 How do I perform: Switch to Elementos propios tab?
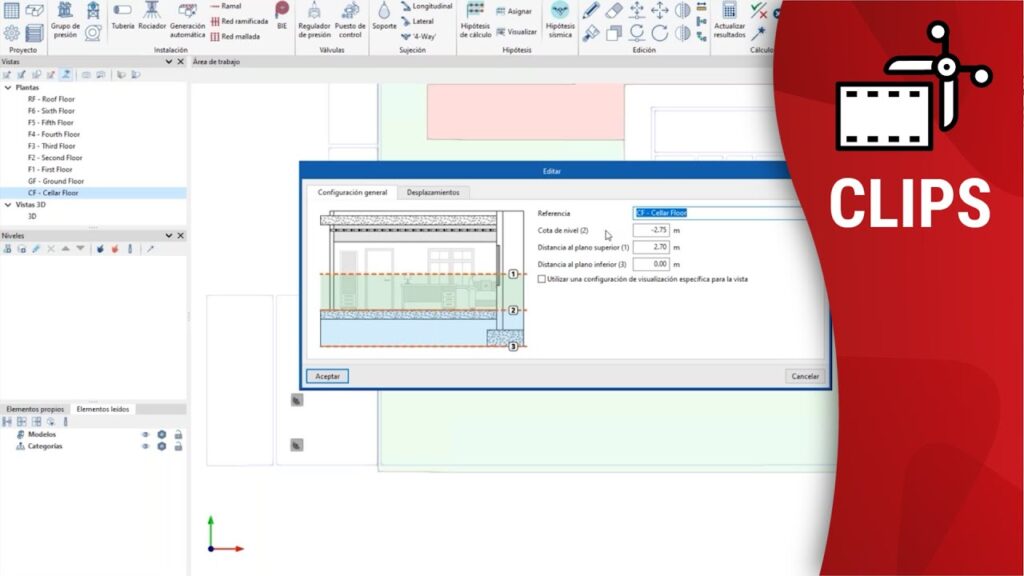point(35,409)
